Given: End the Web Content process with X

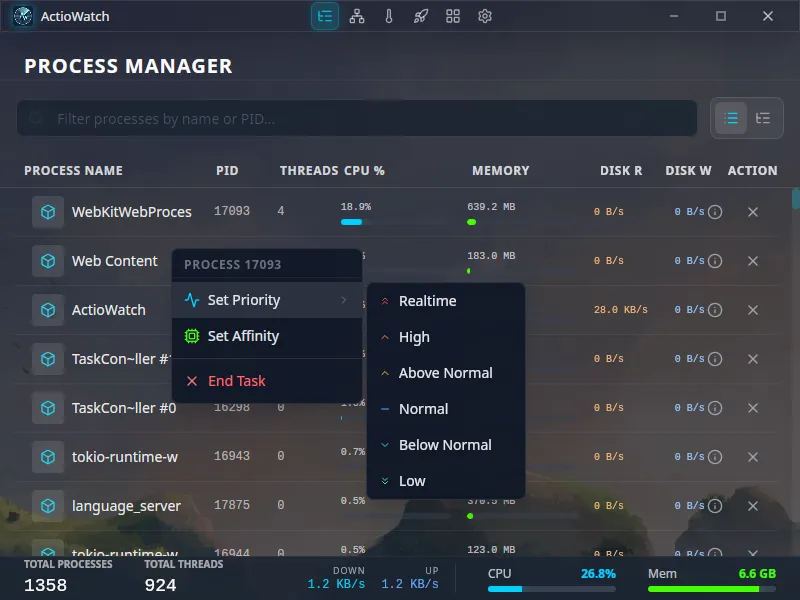Looking at the screenshot, I should 753,261.
